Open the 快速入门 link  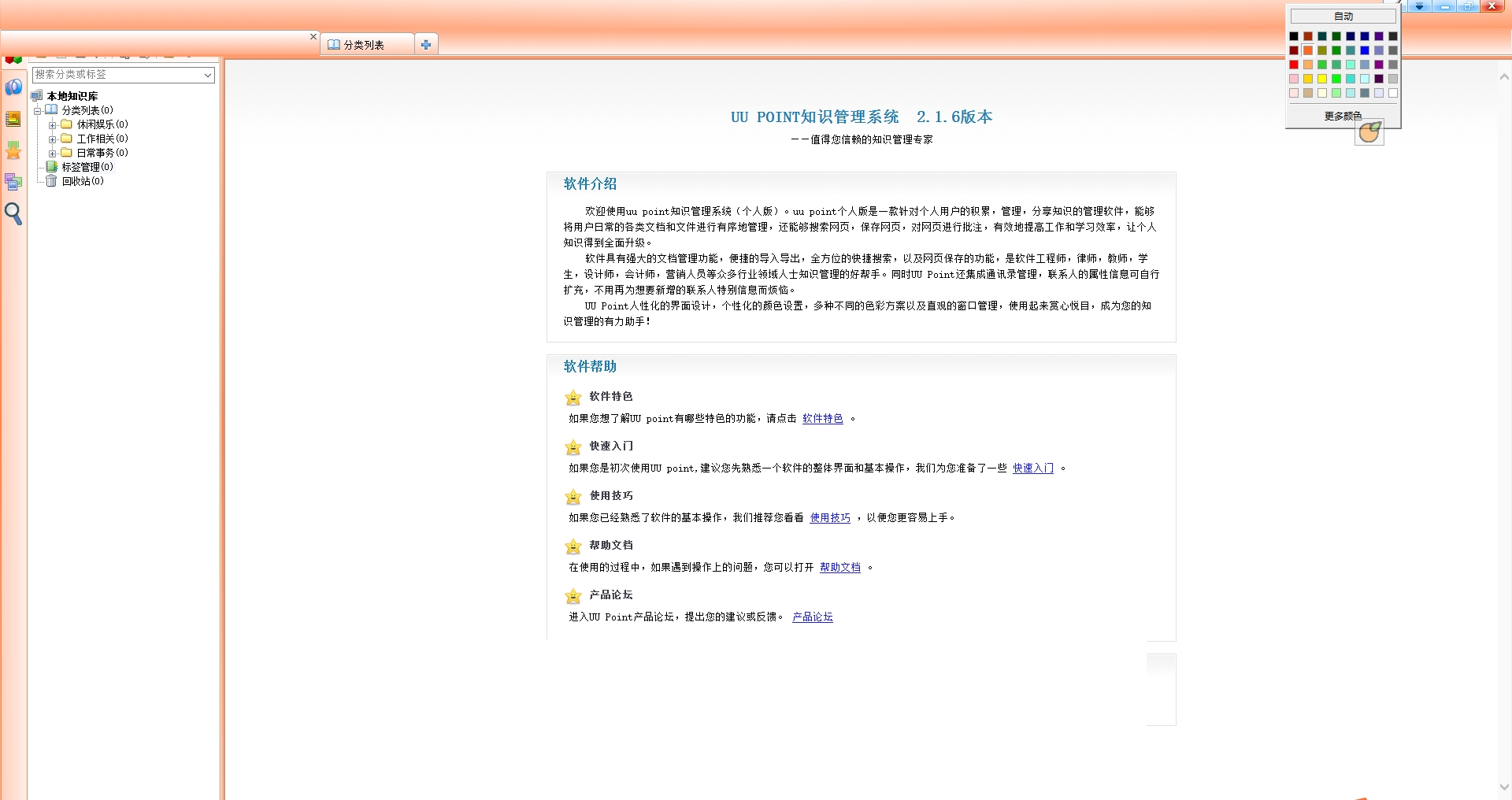pyautogui.click(x=1033, y=469)
